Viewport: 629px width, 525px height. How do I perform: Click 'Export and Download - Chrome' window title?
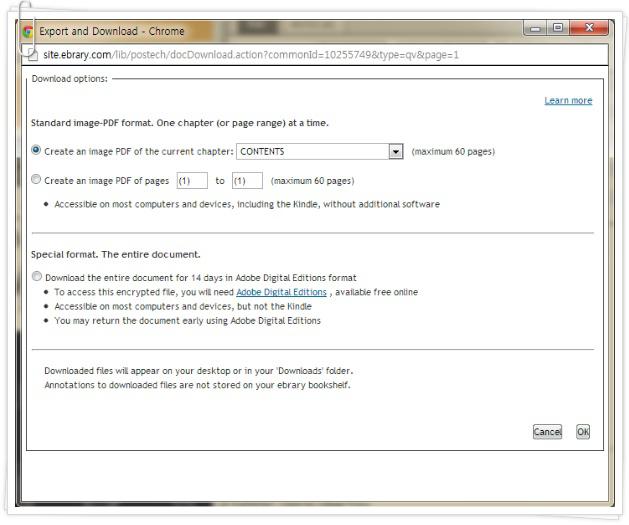click(112, 31)
